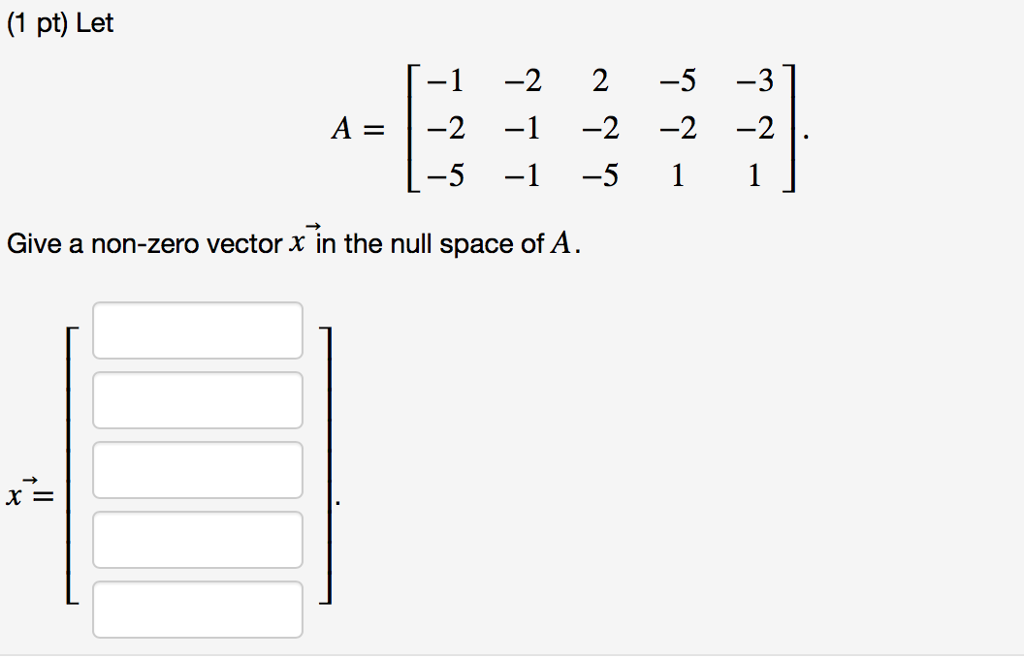Click the (1 pt) point value label
The width and height of the screenshot is (1024, 659).
(40, 22)
